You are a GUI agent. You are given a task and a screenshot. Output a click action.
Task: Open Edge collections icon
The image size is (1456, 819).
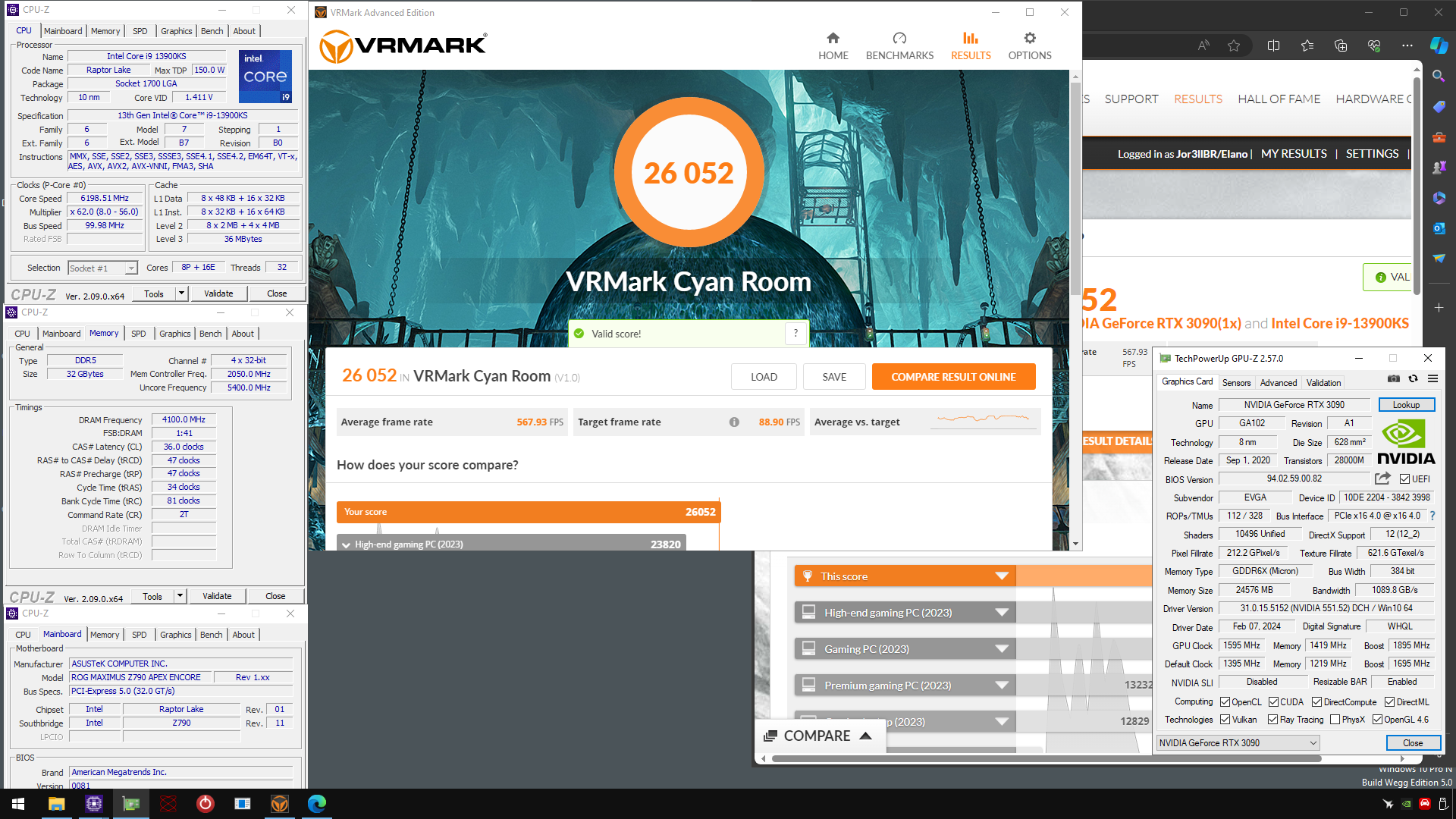point(1341,45)
